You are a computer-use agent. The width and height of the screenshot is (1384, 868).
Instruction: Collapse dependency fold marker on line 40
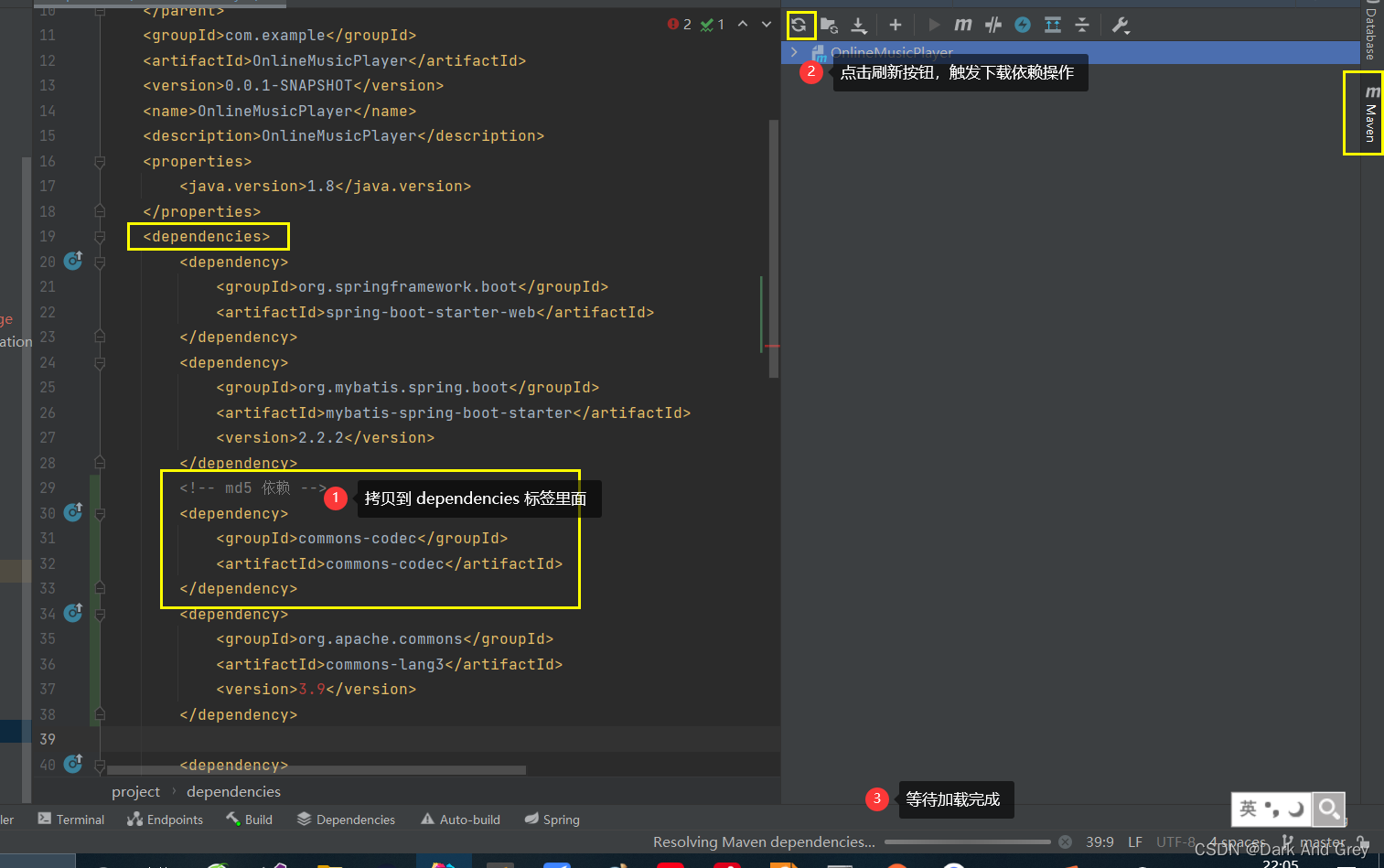pos(100,766)
